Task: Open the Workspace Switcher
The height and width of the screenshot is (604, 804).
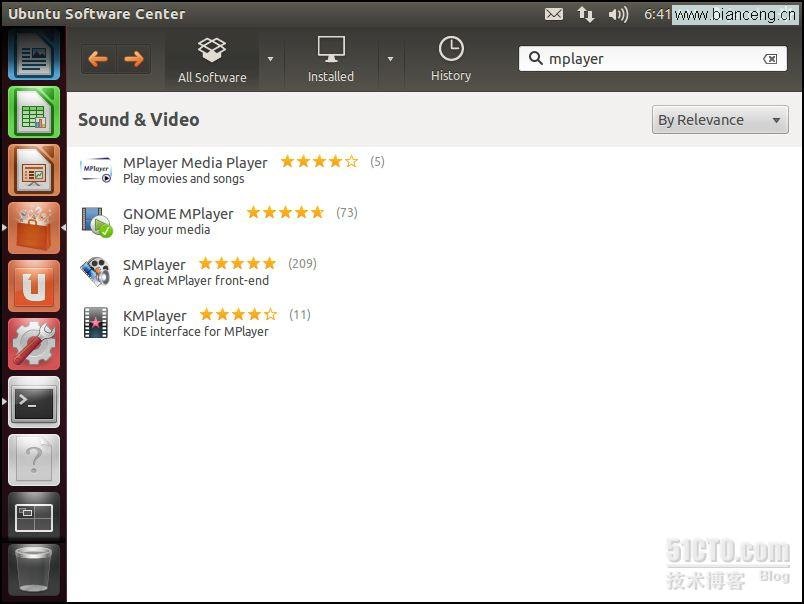Action: coord(34,518)
